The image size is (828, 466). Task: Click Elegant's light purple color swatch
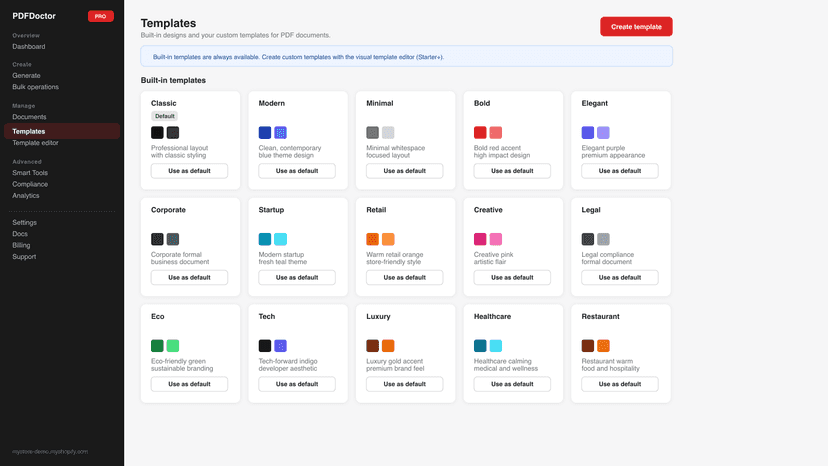603,133
